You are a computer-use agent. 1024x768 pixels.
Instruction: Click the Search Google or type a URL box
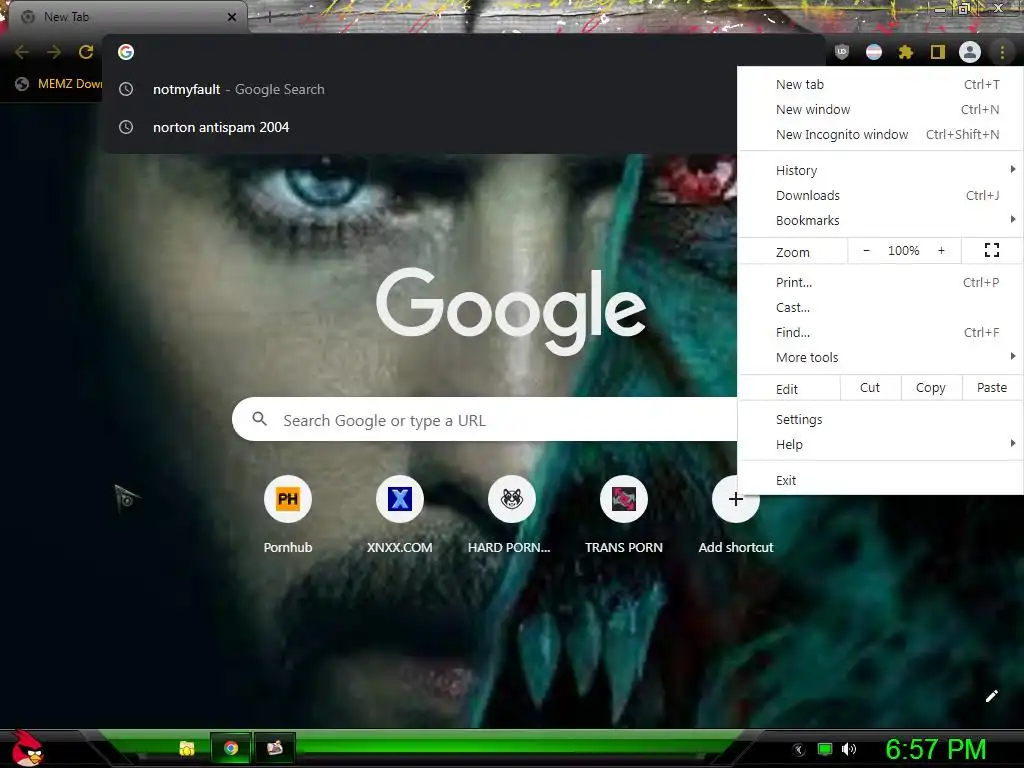[x=485, y=419]
